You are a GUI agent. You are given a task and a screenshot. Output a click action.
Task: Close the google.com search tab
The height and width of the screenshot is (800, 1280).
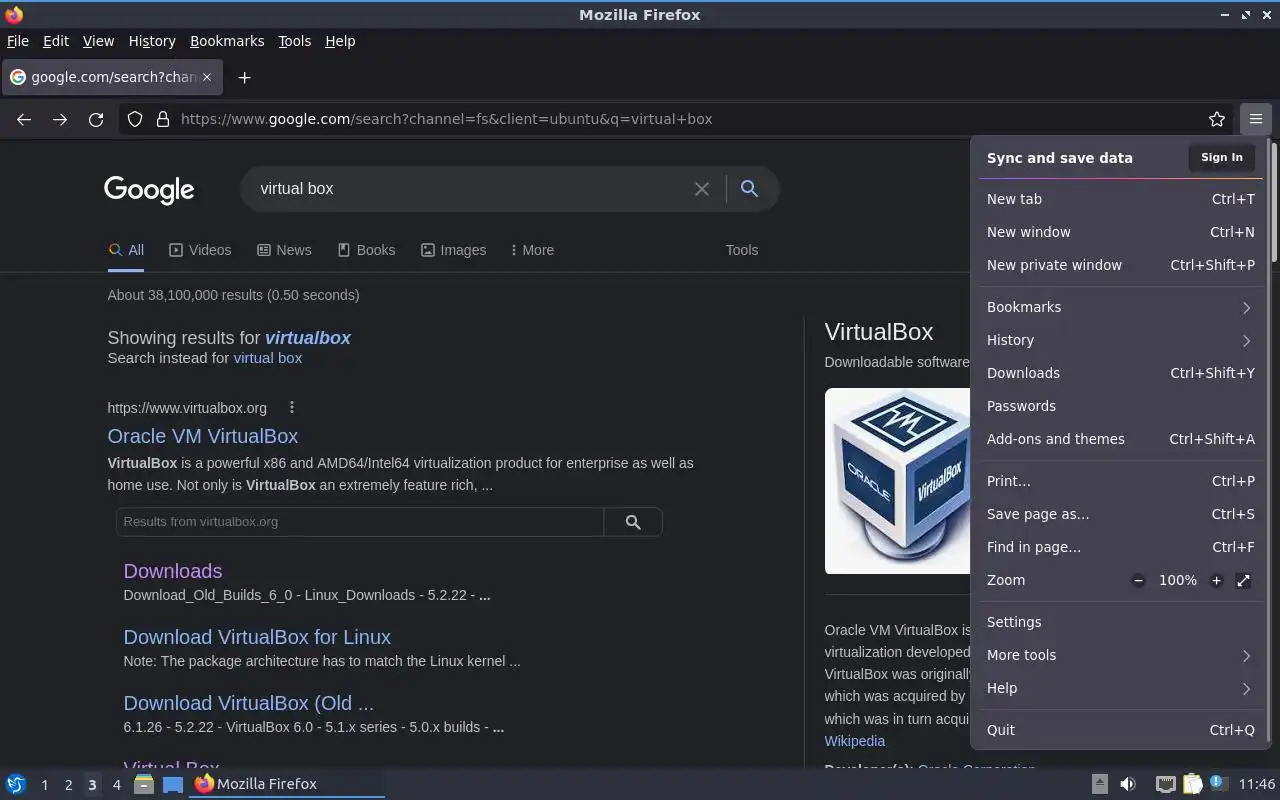point(207,77)
